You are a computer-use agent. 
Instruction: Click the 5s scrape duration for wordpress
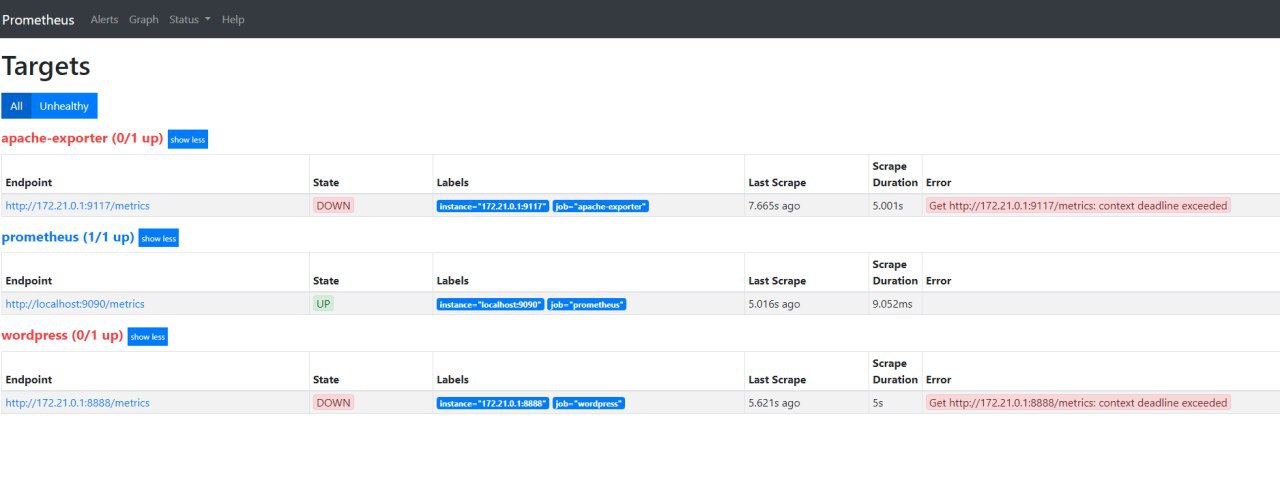click(x=878, y=403)
